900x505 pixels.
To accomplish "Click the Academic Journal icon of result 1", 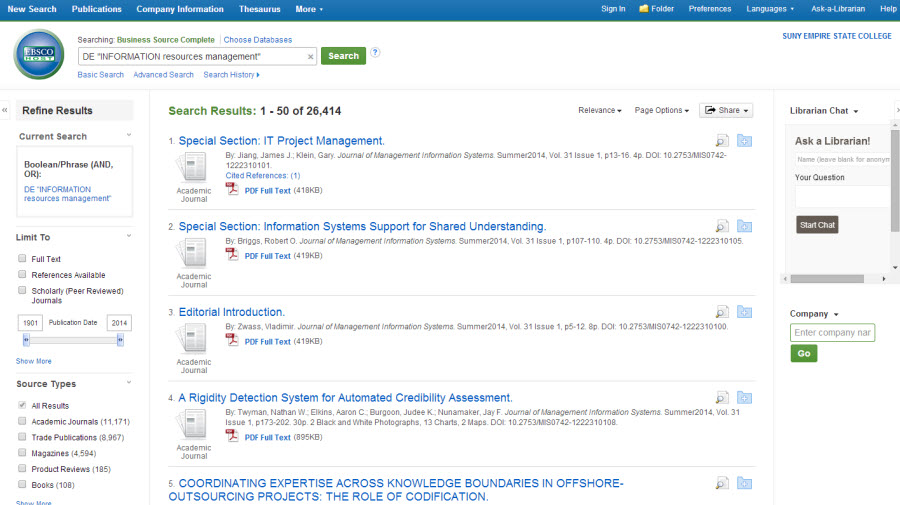I will point(193,168).
